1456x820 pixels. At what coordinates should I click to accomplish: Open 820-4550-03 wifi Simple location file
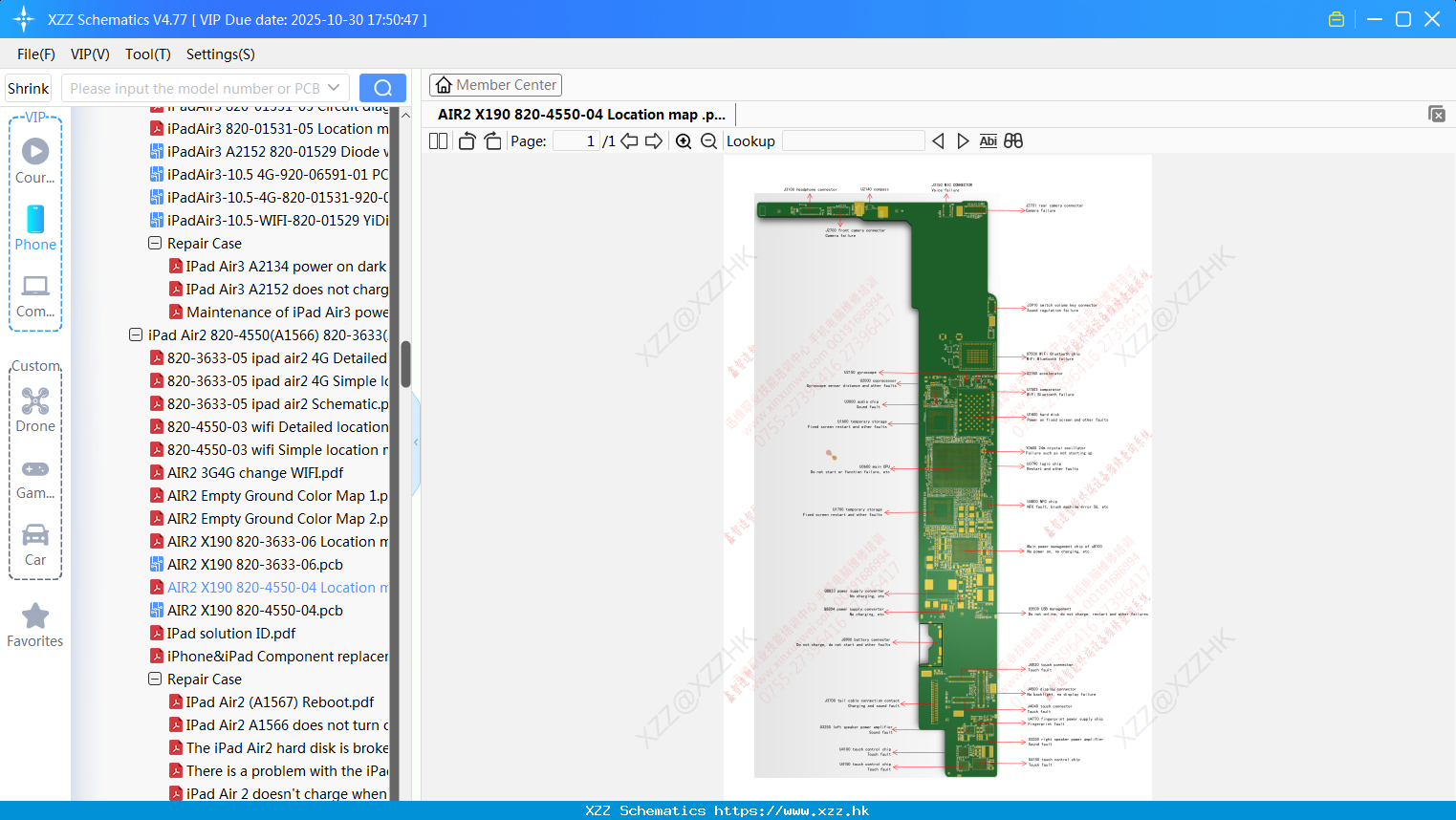pyautogui.click(x=270, y=450)
